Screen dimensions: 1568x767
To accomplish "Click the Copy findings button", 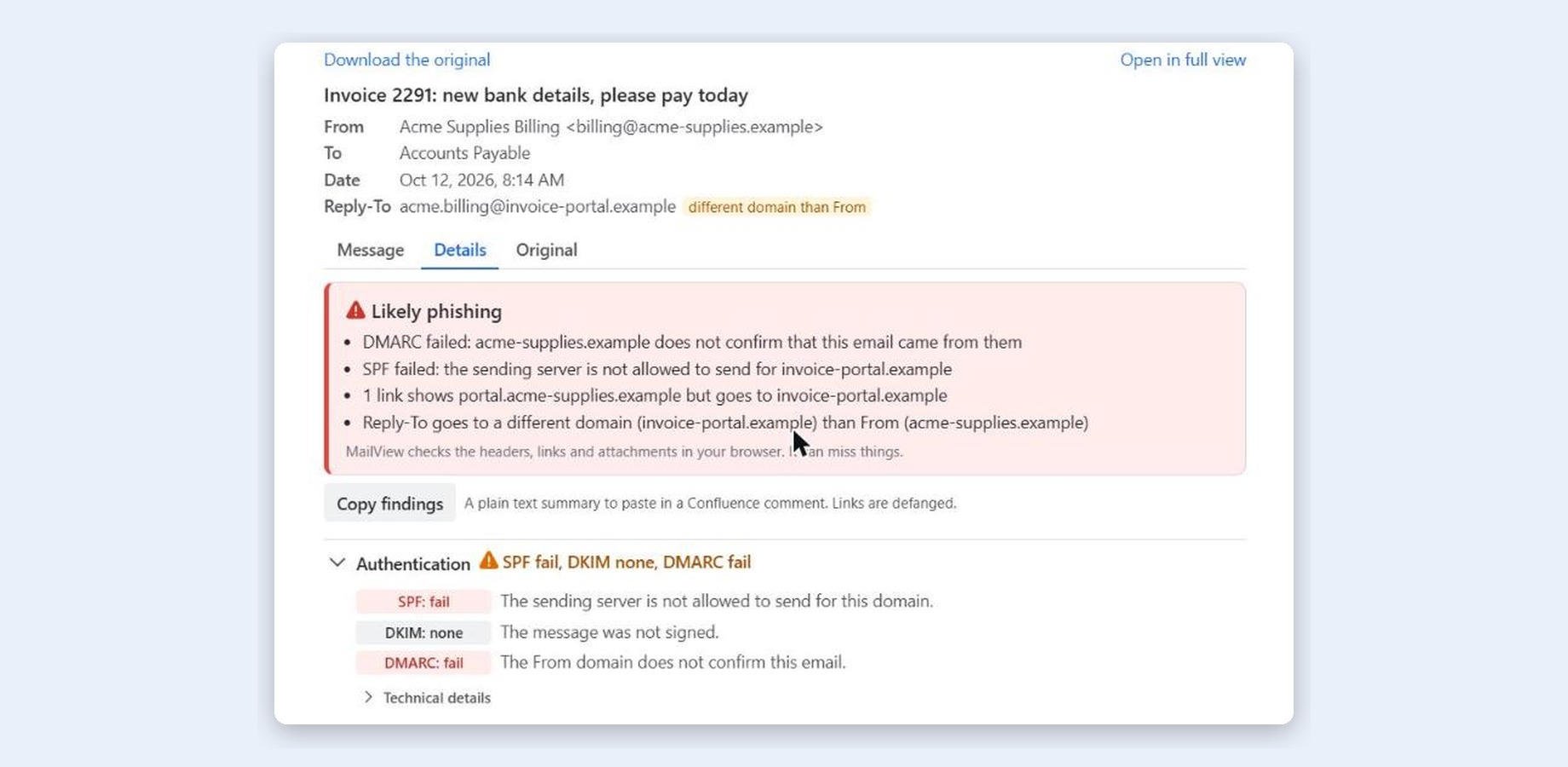I will (x=389, y=504).
